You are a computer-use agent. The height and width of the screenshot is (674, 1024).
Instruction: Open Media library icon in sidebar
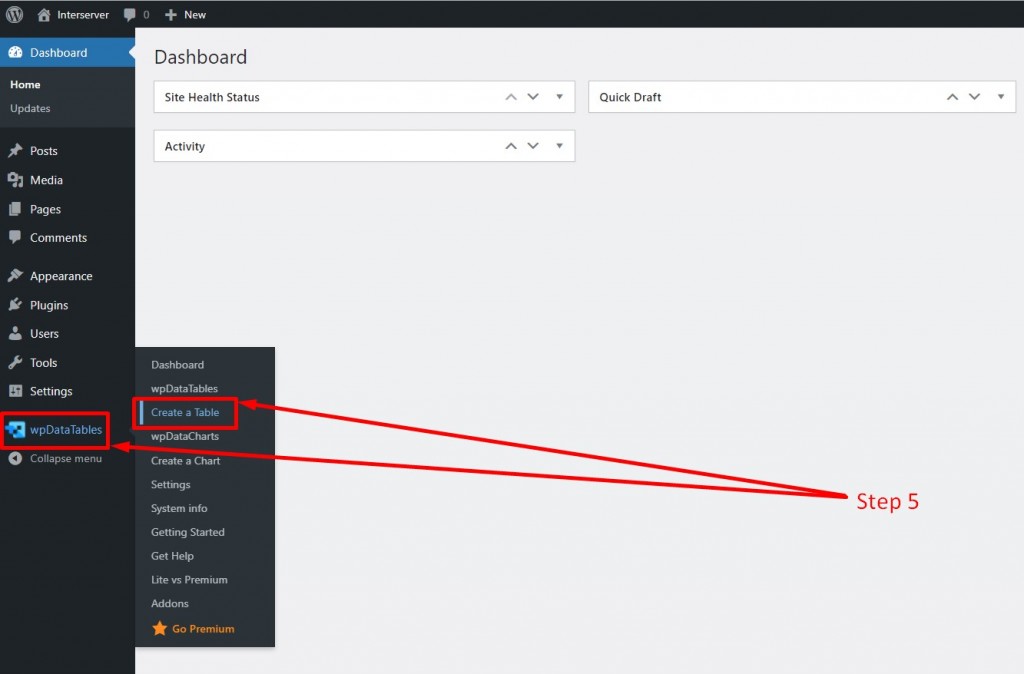15,180
